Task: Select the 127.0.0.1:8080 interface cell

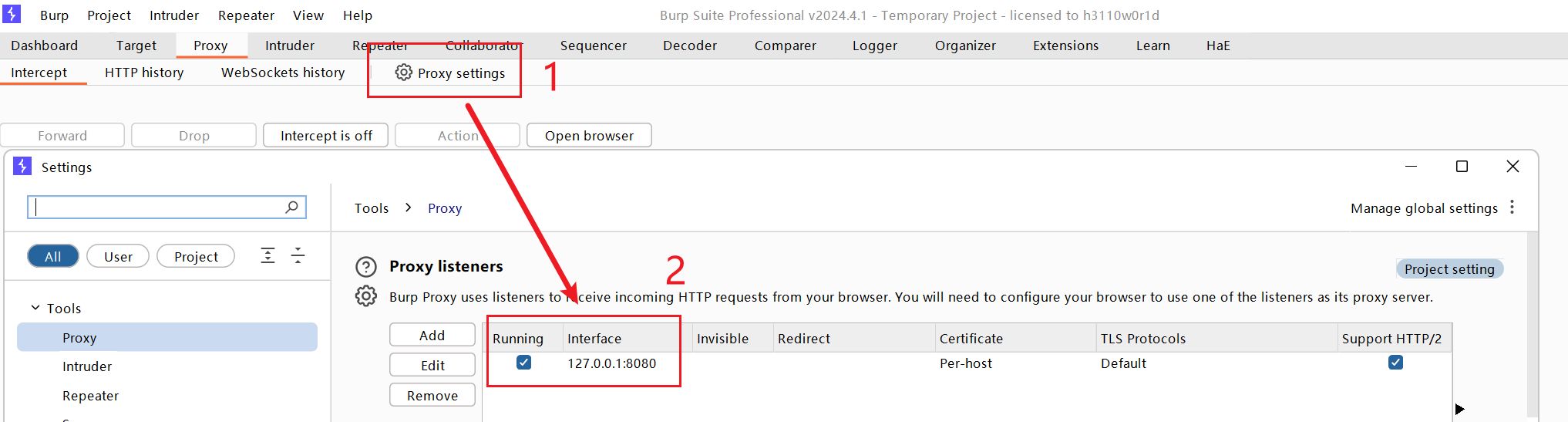Action: [612, 363]
